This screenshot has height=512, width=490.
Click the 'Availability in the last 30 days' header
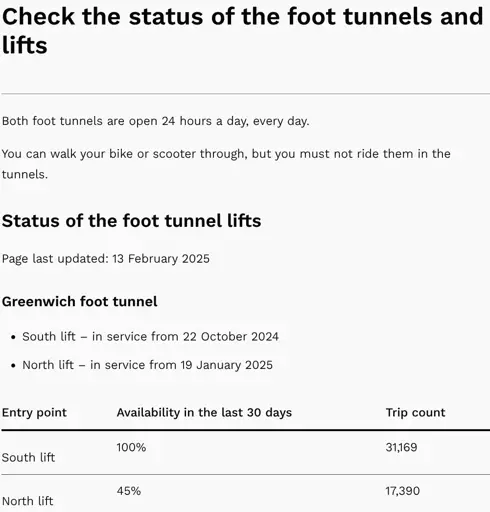coord(204,413)
